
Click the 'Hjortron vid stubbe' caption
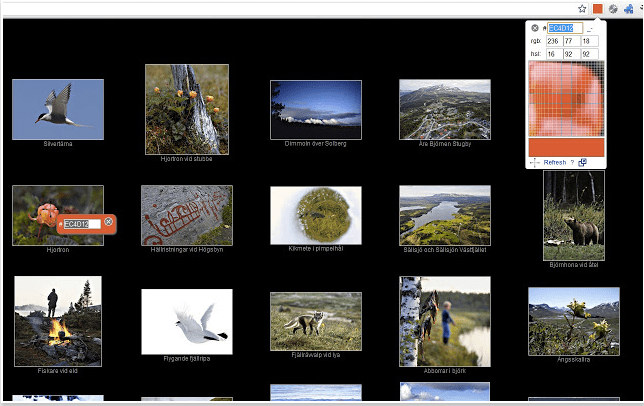point(186,159)
